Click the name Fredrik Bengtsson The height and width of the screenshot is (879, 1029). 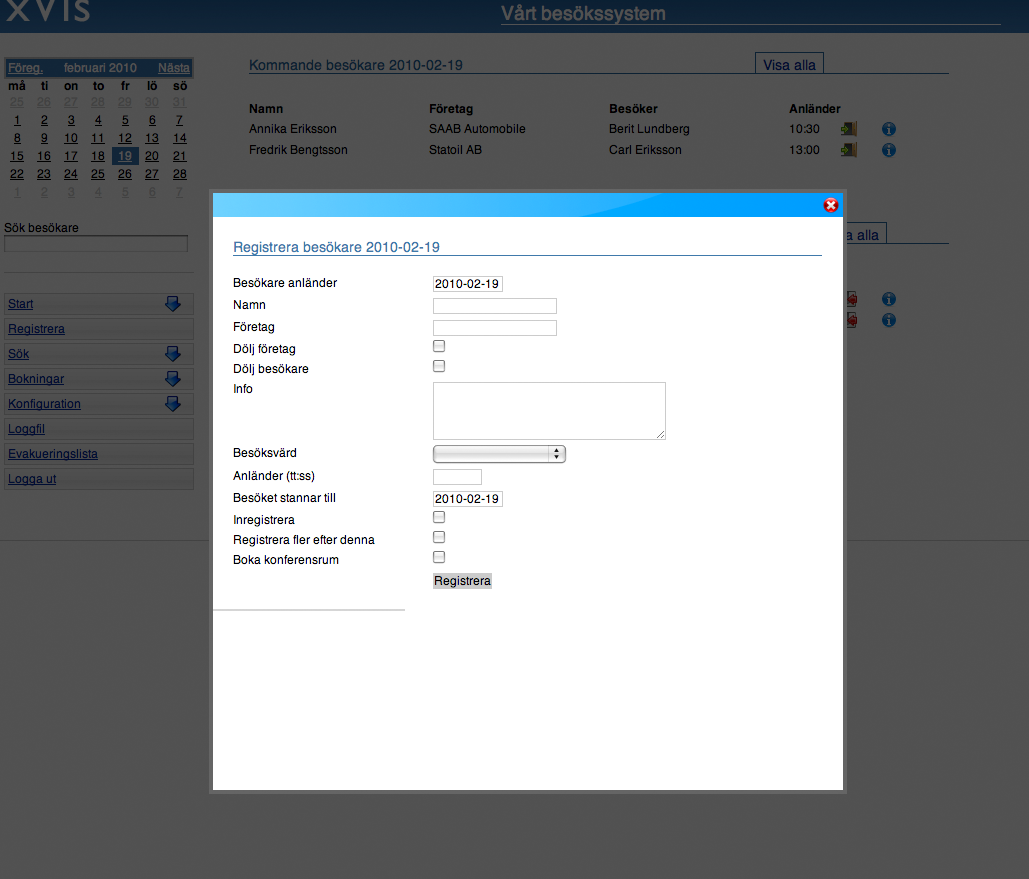pos(298,150)
